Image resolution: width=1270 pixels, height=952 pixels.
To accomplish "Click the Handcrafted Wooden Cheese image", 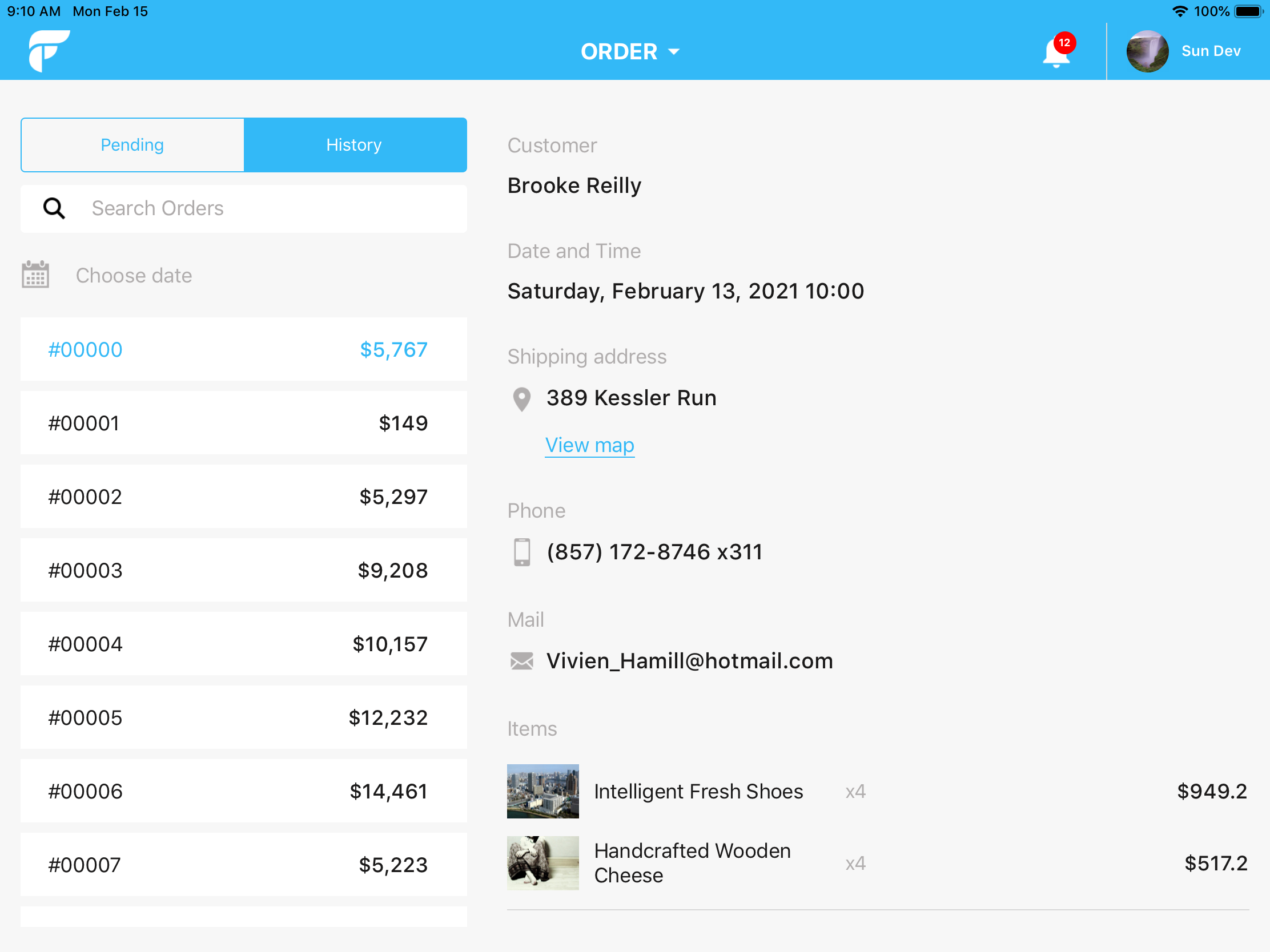I will (542, 862).
